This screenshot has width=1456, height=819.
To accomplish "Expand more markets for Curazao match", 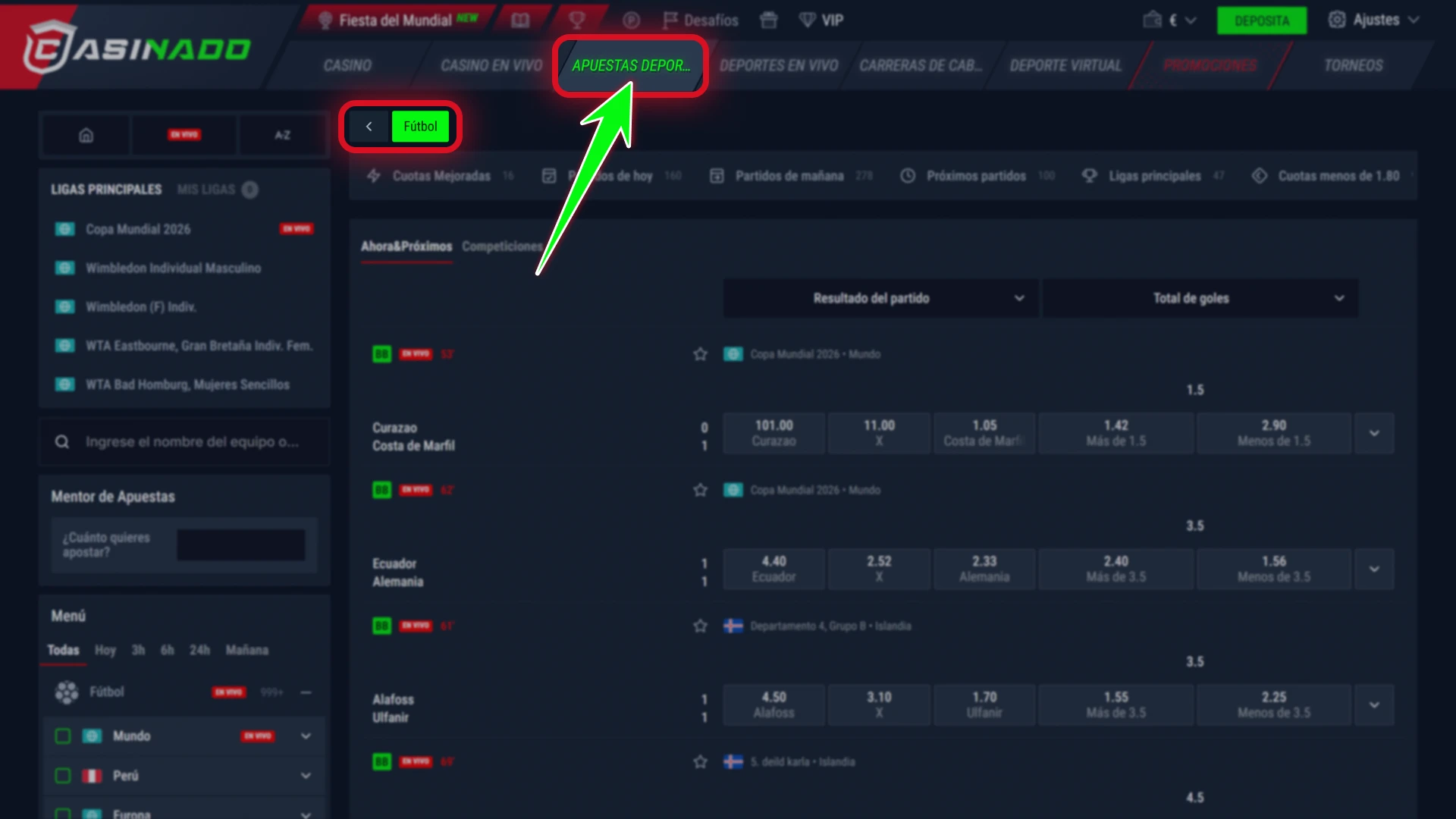I will (x=1374, y=433).
